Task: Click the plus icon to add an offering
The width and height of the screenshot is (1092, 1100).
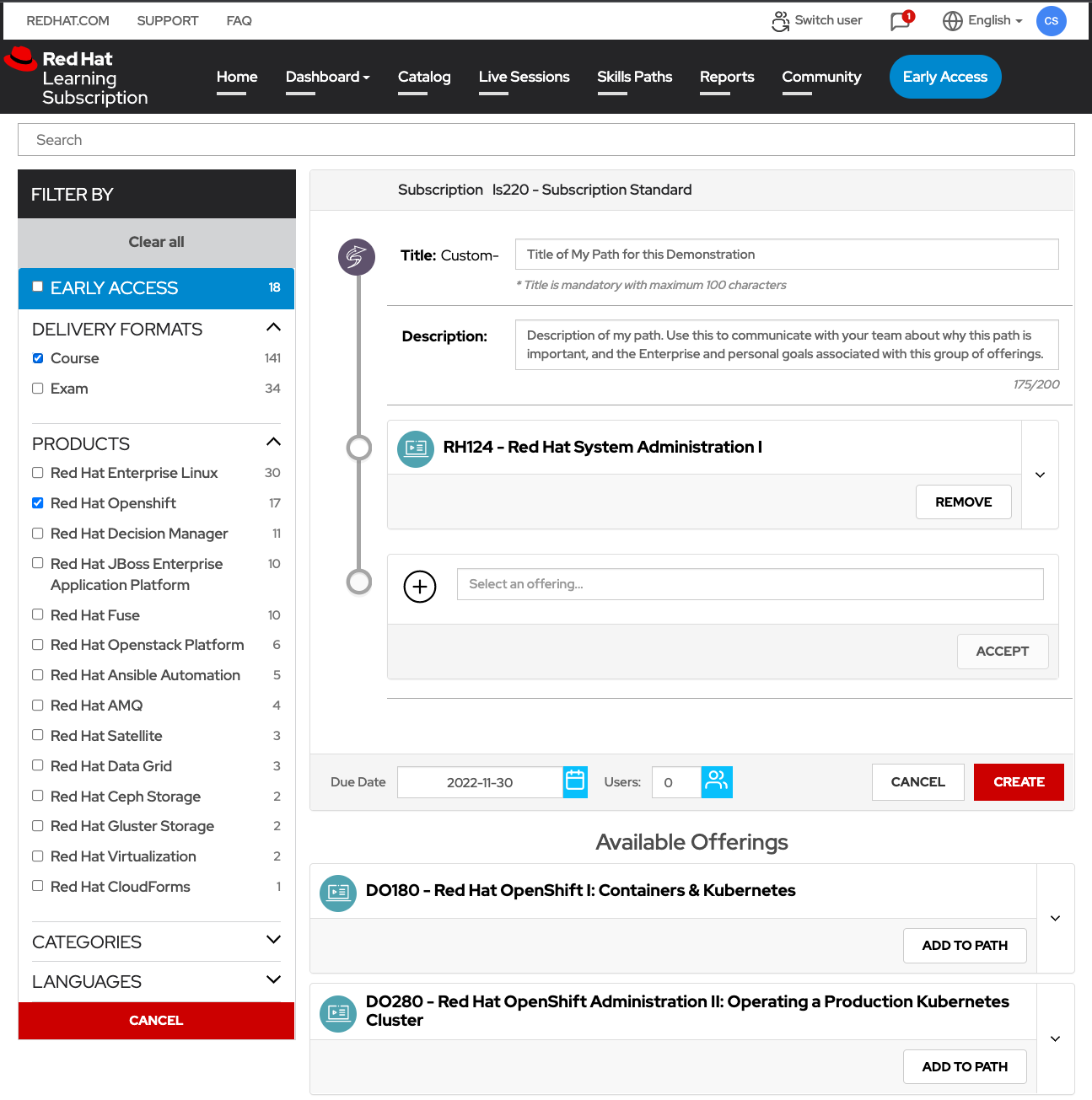Action: tap(420, 587)
